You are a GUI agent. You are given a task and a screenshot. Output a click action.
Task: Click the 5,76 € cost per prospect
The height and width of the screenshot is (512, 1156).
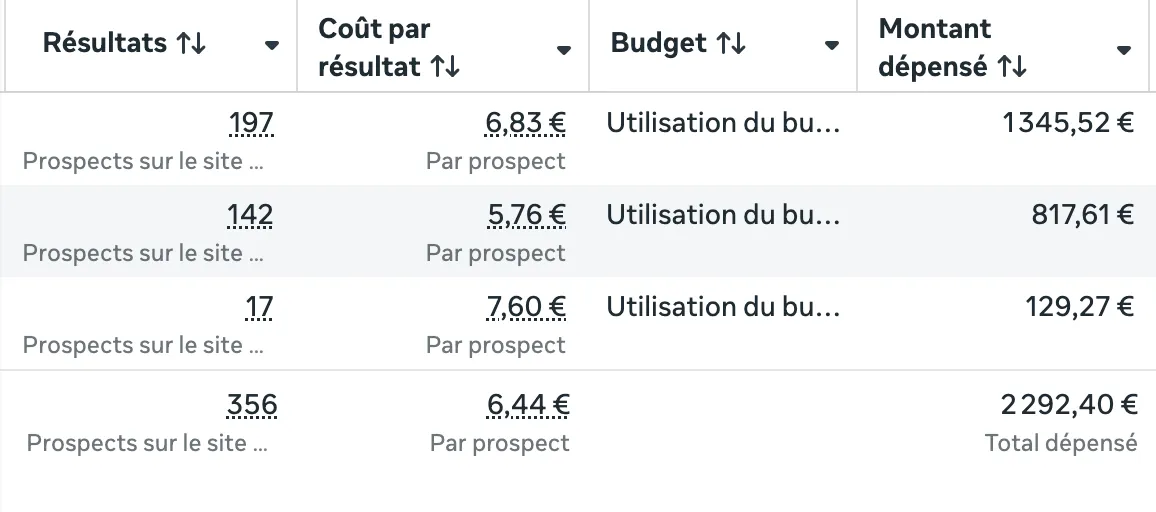click(525, 215)
